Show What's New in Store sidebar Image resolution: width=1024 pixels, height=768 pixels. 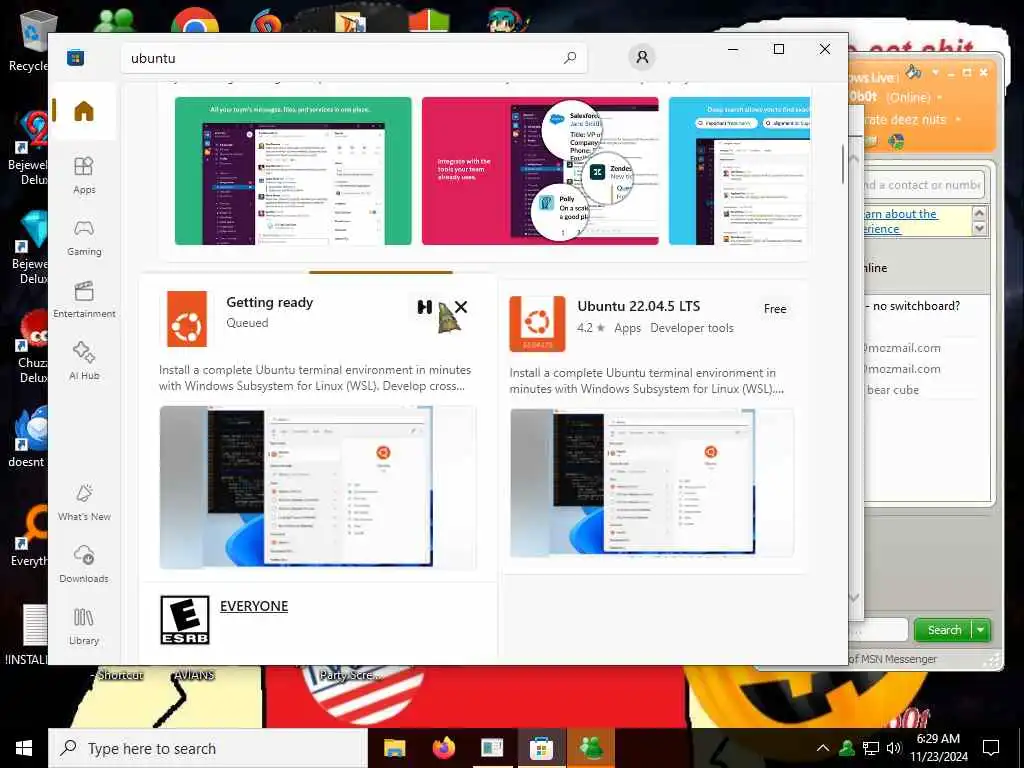tap(84, 502)
